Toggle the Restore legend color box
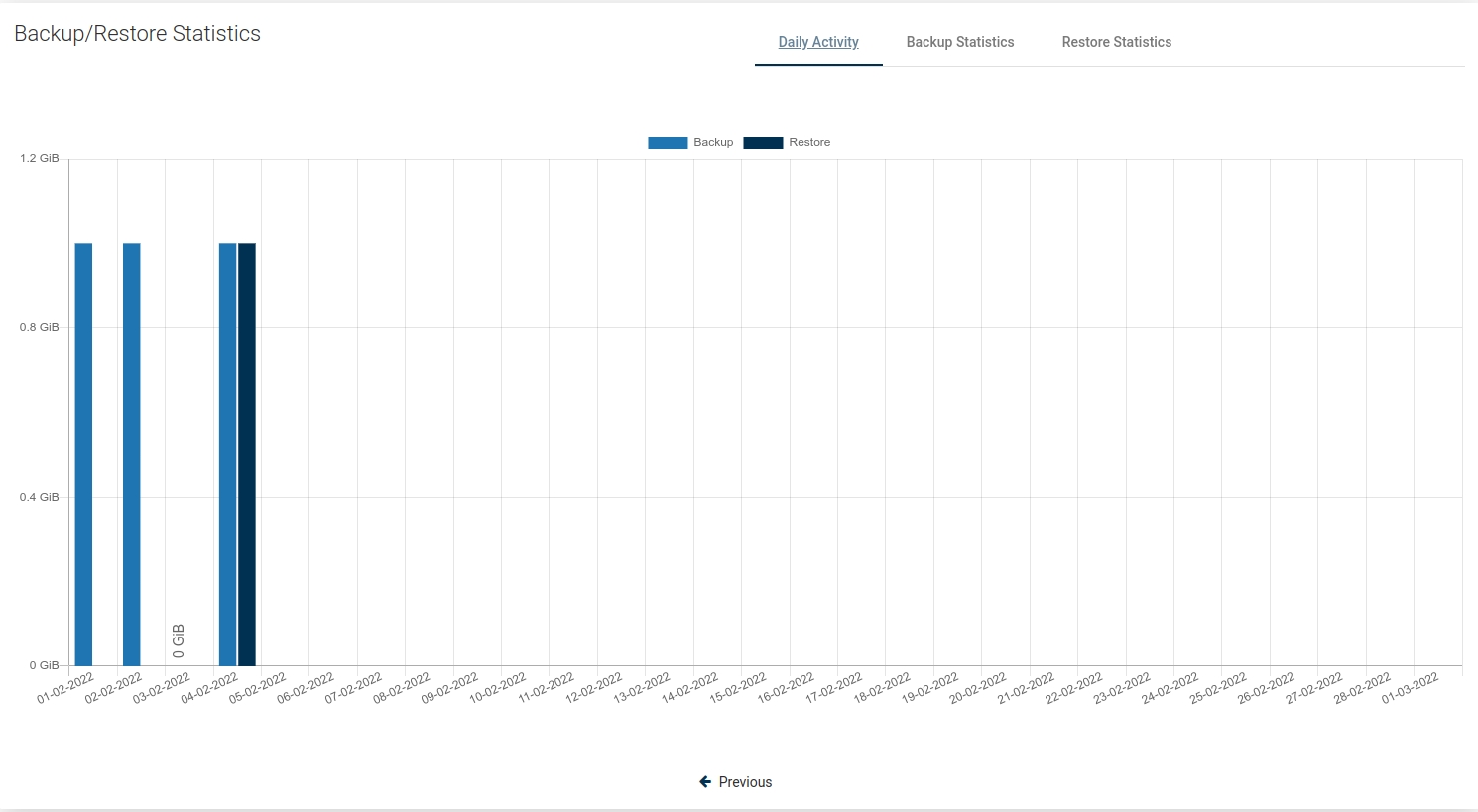1478x812 pixels. coord(763,143)
